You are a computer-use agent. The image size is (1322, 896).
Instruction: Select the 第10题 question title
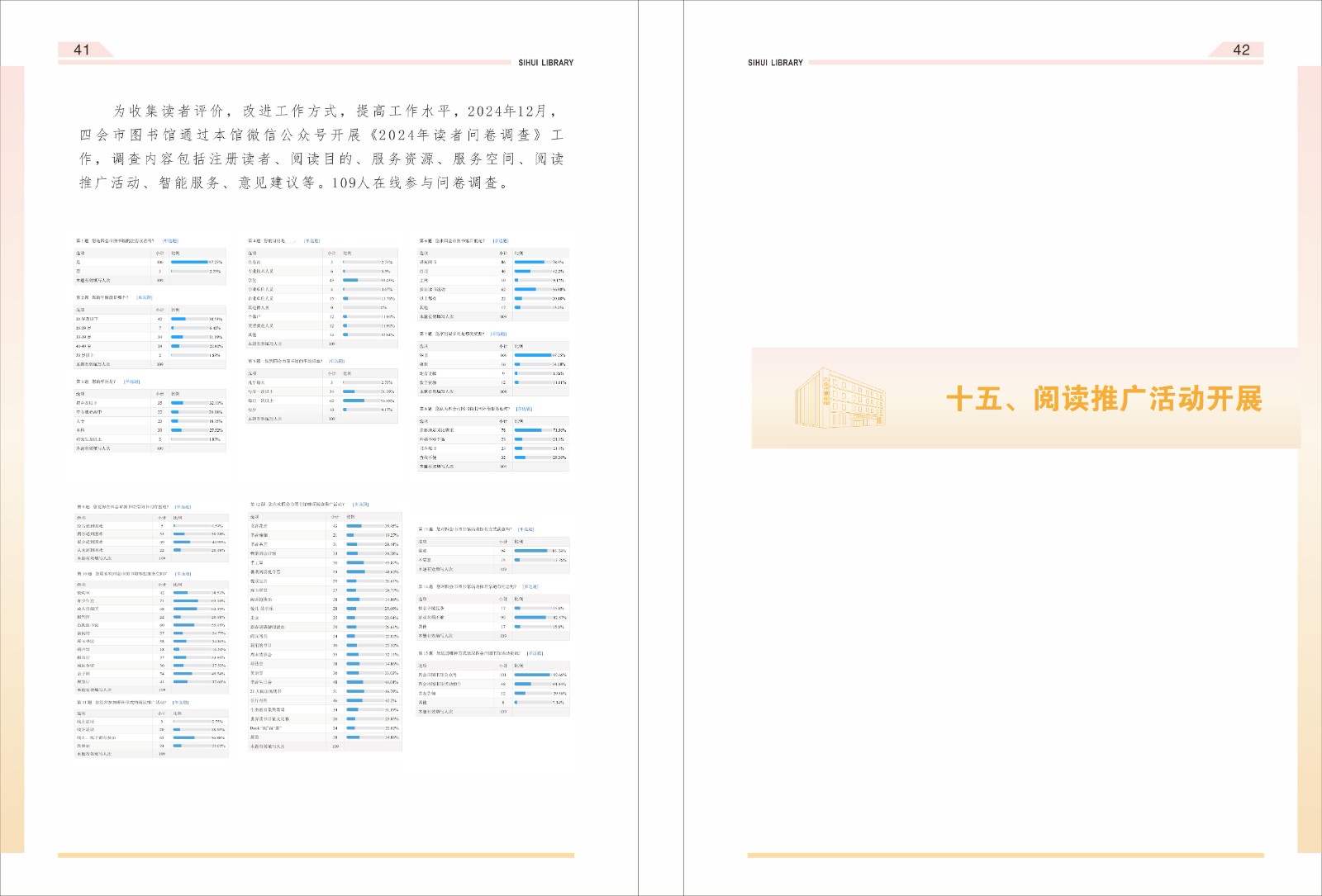(122, 573)
